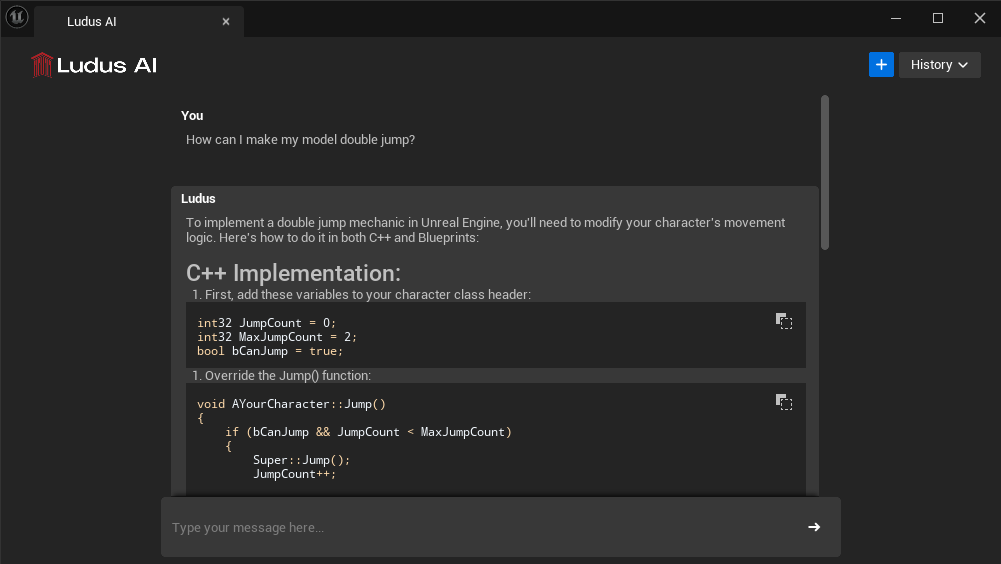
Task: Click the 'int32 JumpCount = 0;' line
Action: pyautogui.click(x=266, y=323)
